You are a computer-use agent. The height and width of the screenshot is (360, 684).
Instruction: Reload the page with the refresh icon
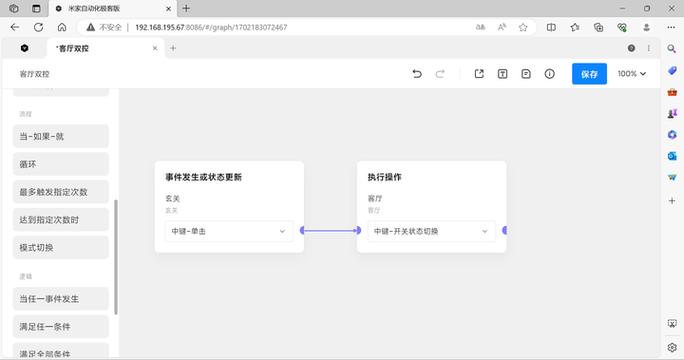point(38,27)
